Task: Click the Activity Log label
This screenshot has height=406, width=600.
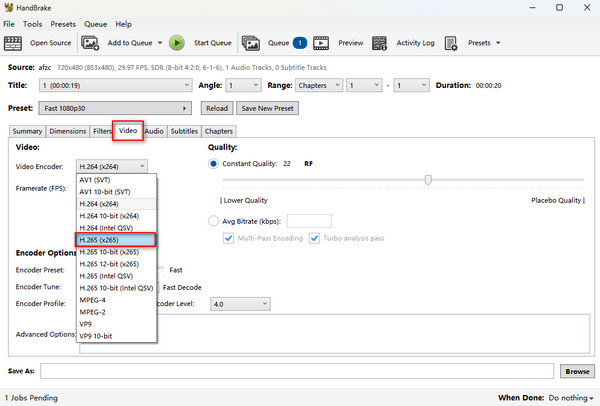Action: click(416, 43)
